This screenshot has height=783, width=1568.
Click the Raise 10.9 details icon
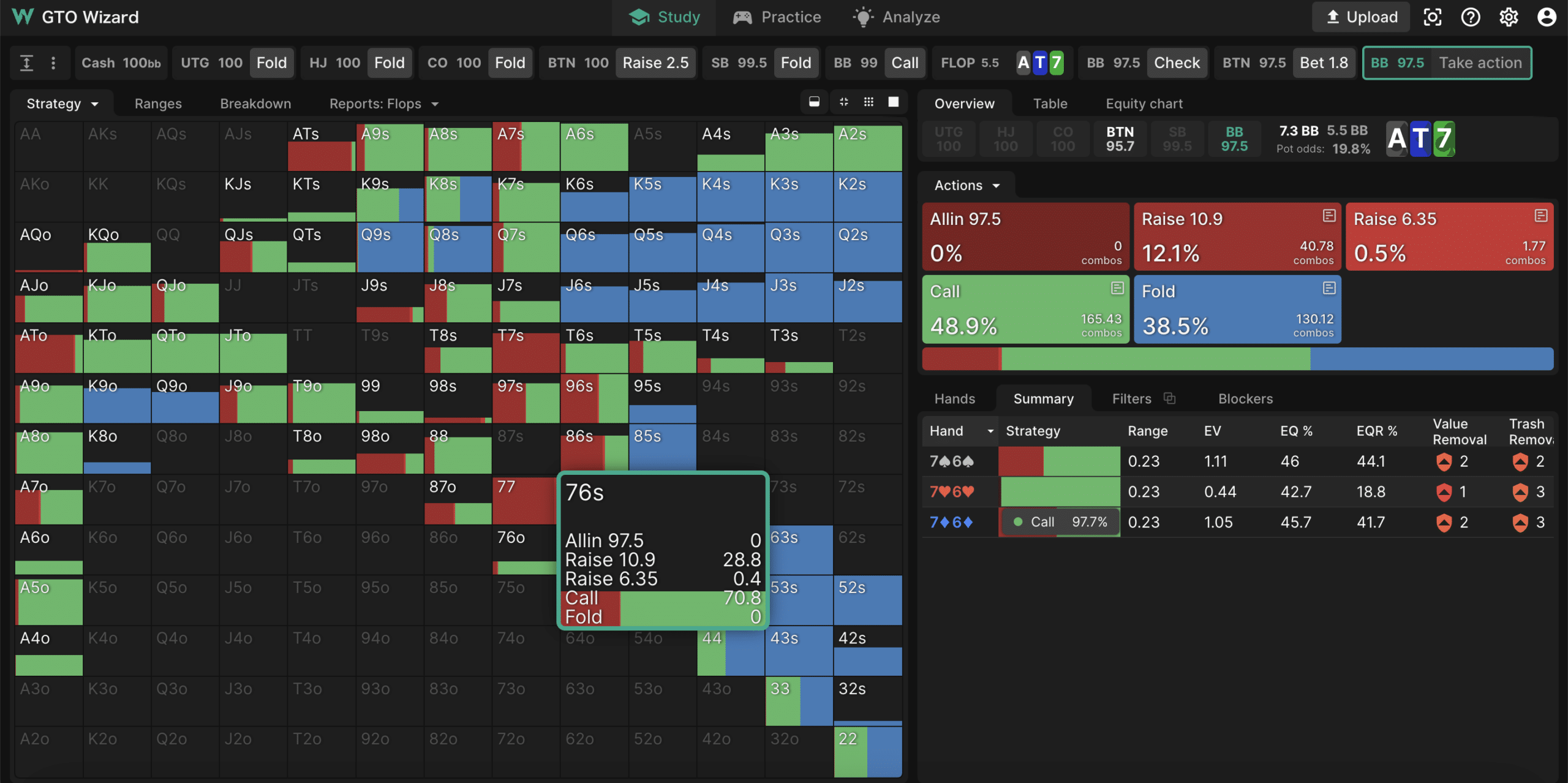coord(1329,216)
